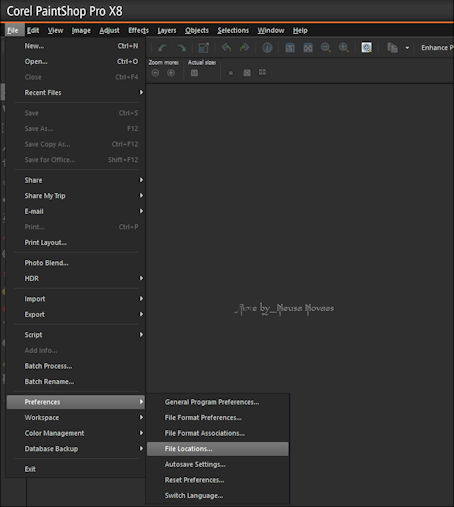Image resolution: width=454 pixels, height=507 pixels.
Task: Select Print Layout... menu entry
Action: click(x=76, y=242)
